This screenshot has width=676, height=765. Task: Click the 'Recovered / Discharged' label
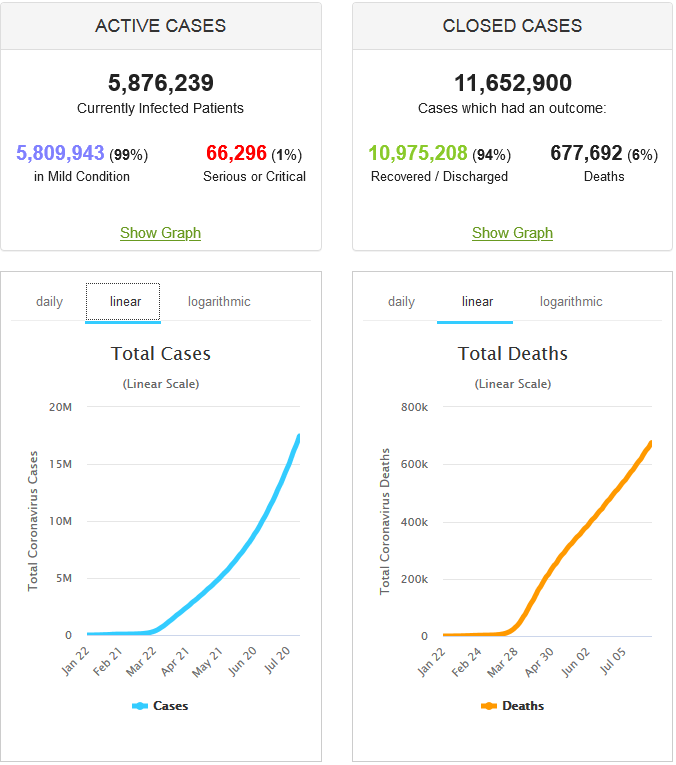point(439,176)
